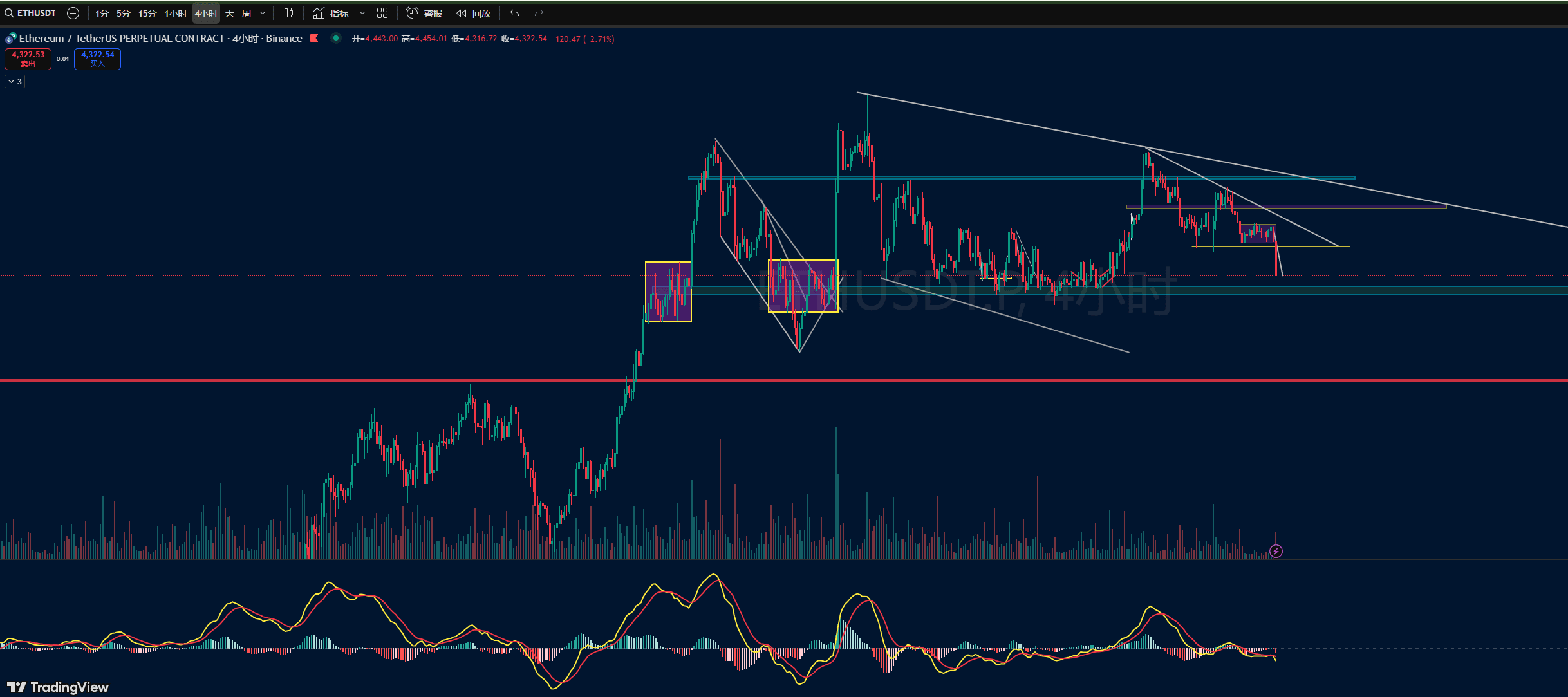Open the indicator templates grid icon

point(382,13)
